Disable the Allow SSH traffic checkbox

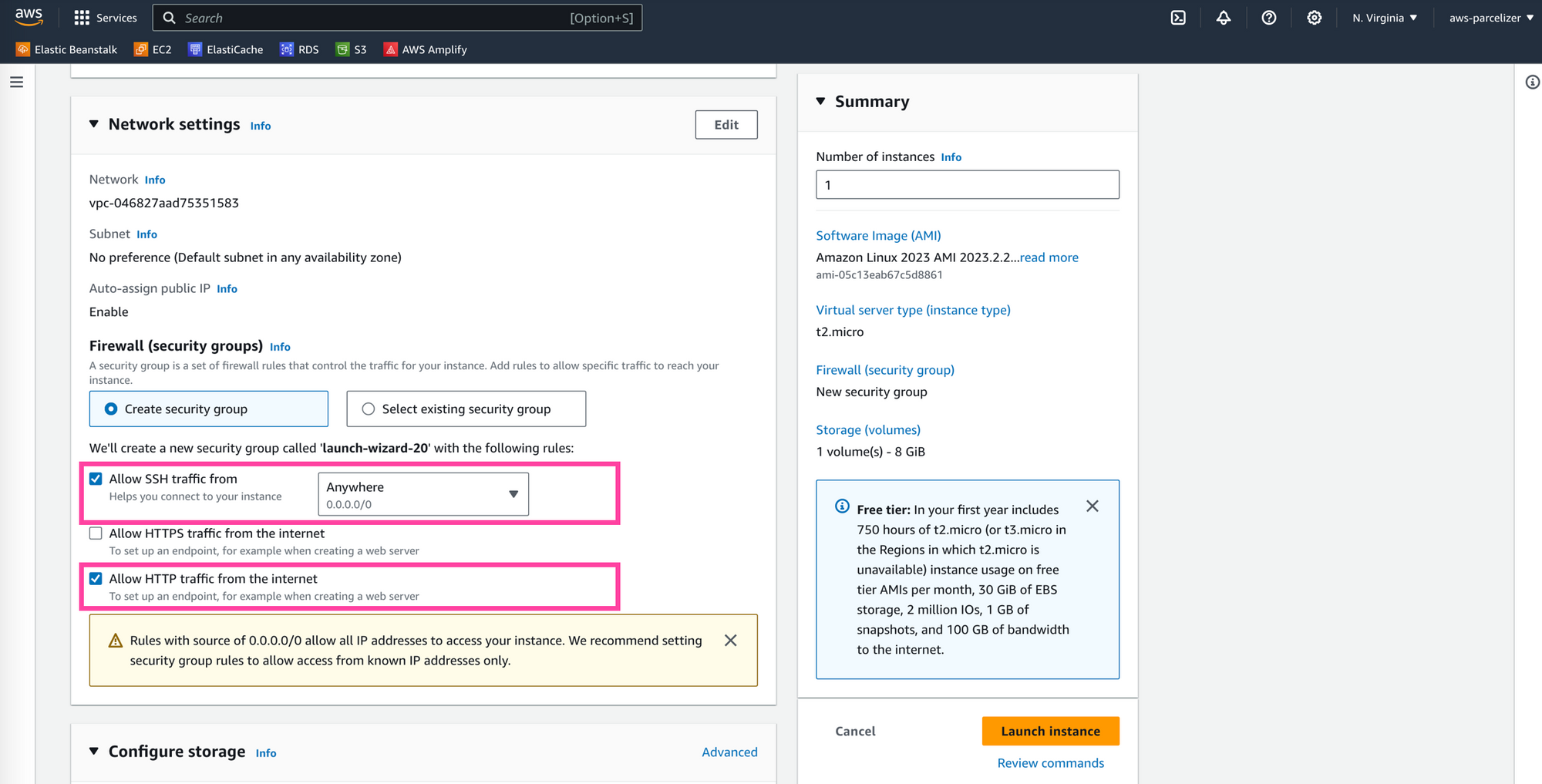point(96,479)
